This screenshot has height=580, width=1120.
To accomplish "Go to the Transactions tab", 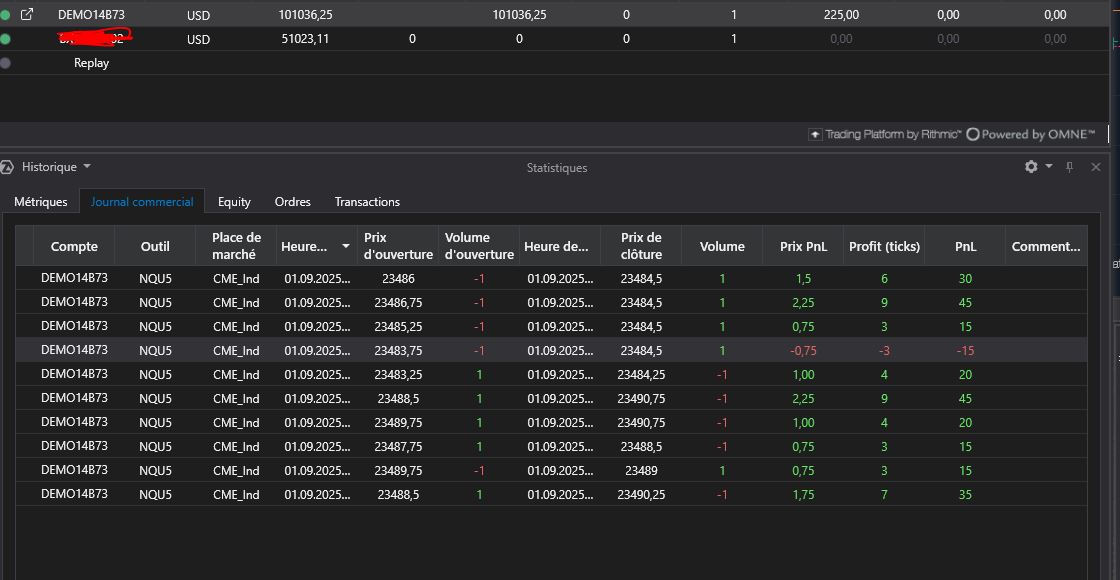I will click(367, 202).
